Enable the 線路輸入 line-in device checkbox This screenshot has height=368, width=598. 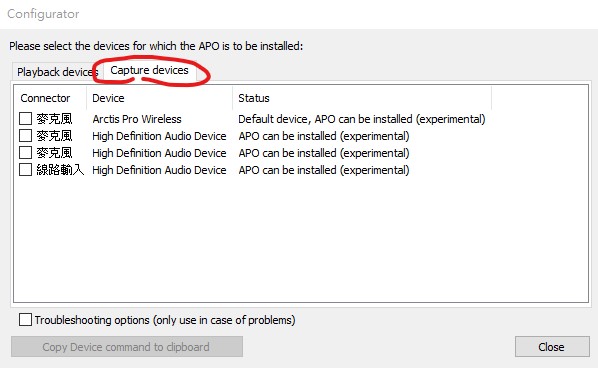coord(26,169)
